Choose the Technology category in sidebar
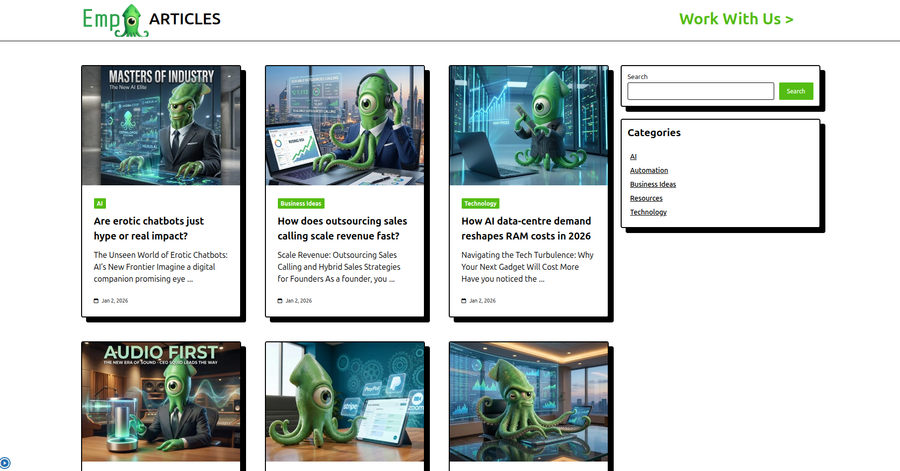 click(x=648, y=212)
